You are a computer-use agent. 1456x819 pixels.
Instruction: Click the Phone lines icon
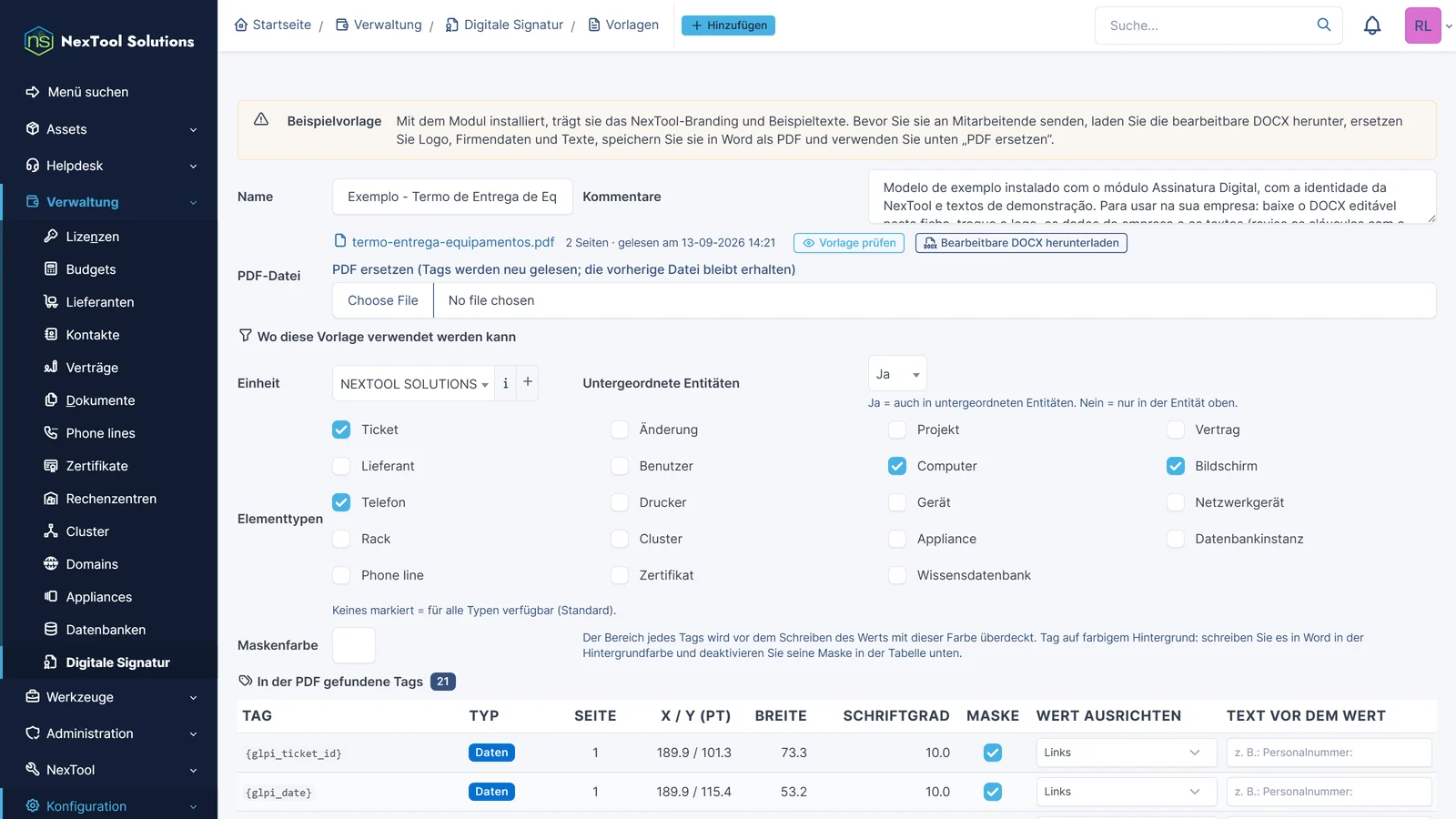[51, 433]
